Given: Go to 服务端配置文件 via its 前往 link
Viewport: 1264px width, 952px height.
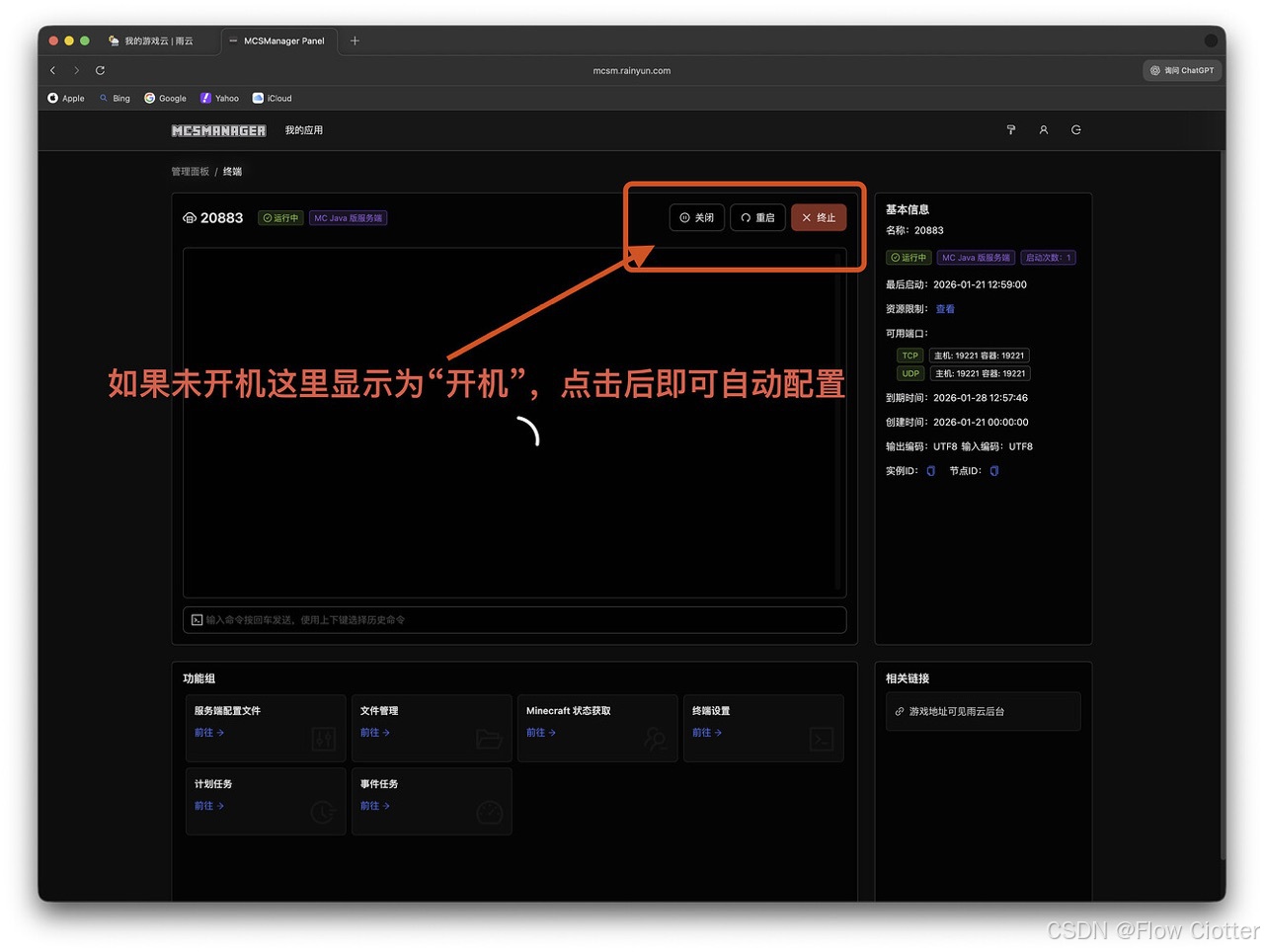Looking at the screenshot, I should point(209,733).
